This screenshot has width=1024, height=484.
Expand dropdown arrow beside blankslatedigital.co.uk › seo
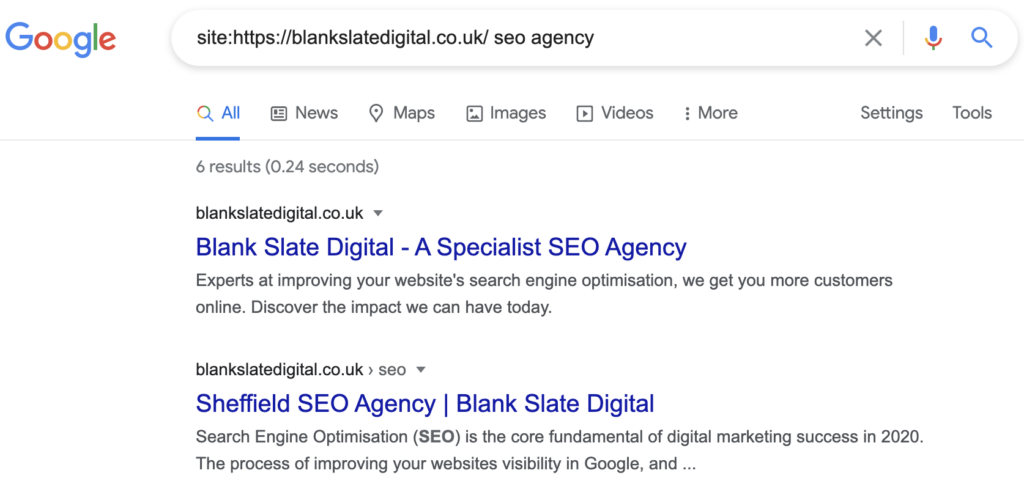tap(421, 370)
